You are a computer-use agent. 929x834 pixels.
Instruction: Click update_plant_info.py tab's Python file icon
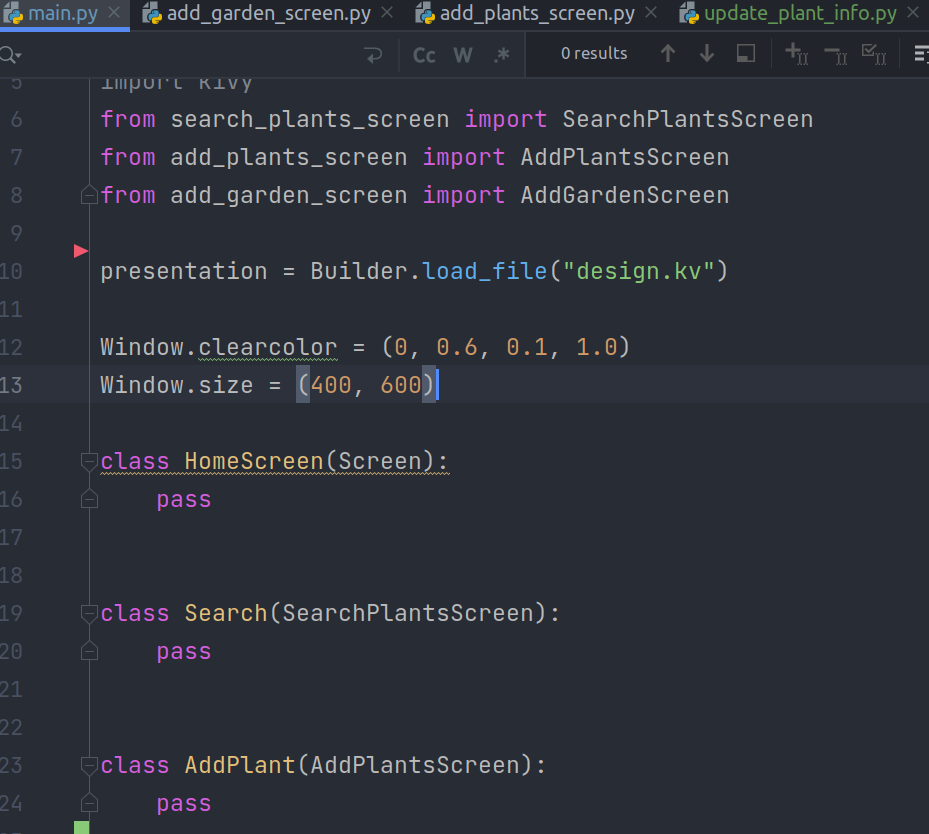[688, 13]
